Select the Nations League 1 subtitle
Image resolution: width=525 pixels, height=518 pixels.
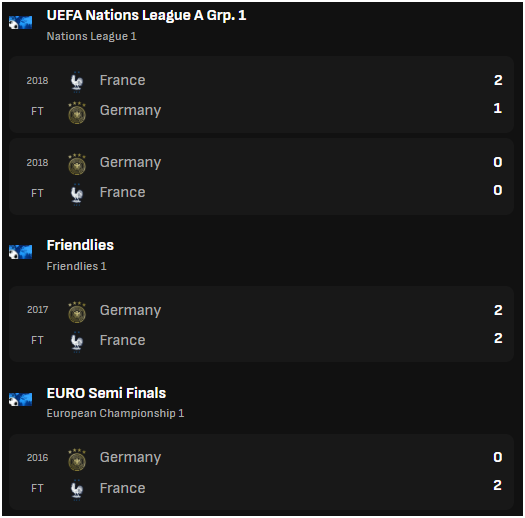coord(91,36)
